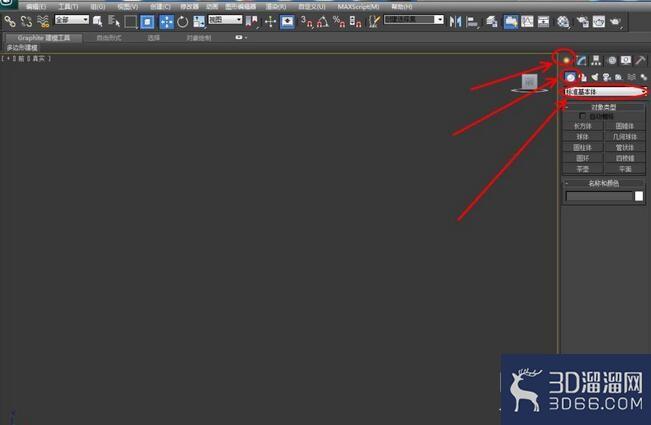Toggle the Spinner Snap button
The width and height of the screenshot is (651, 425).
point(355,21)
